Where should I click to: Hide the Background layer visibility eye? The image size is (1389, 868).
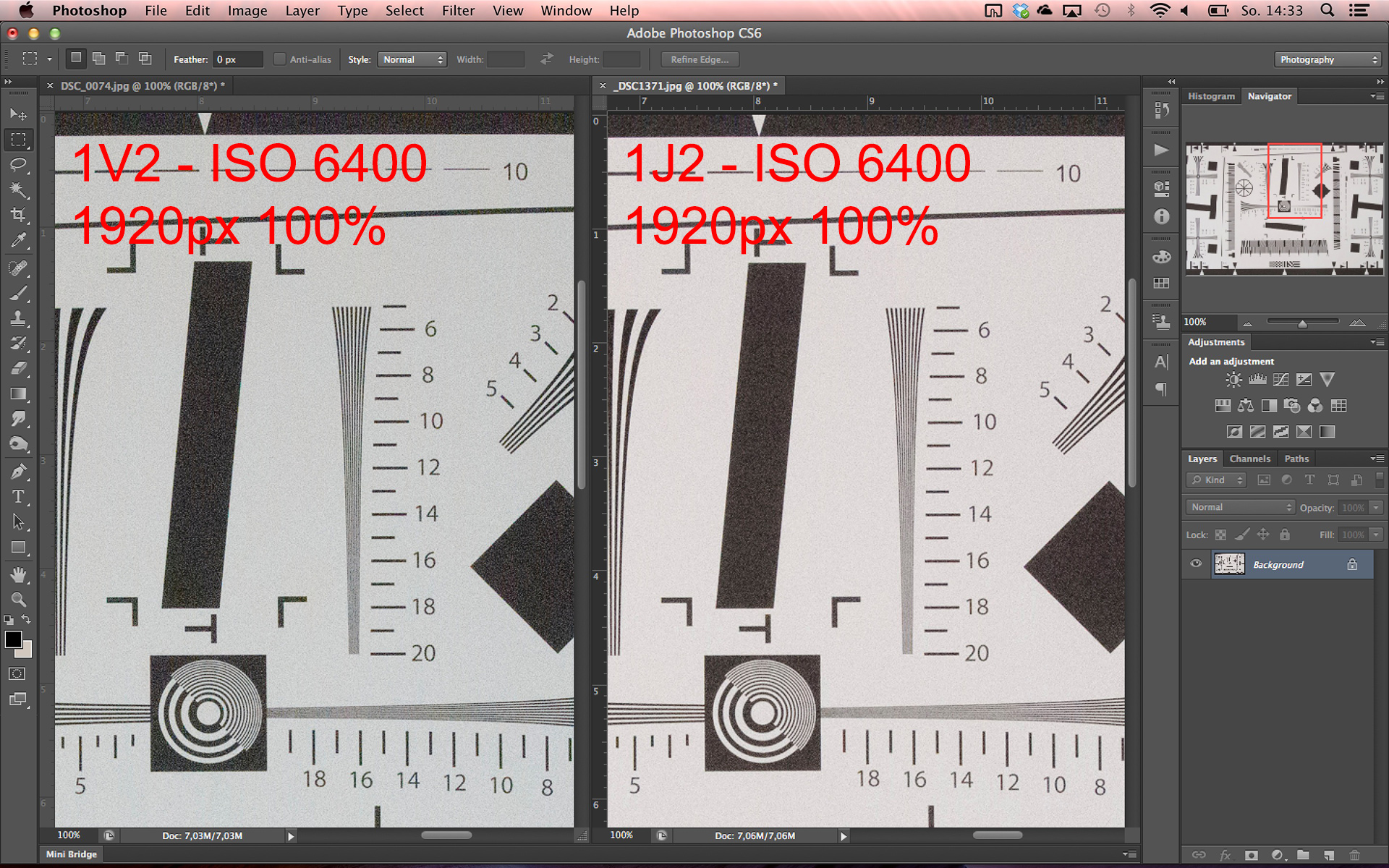pos(1196,564)
